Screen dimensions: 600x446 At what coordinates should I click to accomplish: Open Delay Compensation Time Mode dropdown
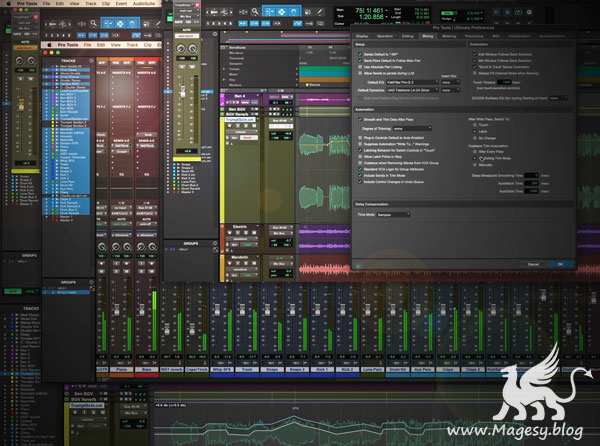(393, 215)
